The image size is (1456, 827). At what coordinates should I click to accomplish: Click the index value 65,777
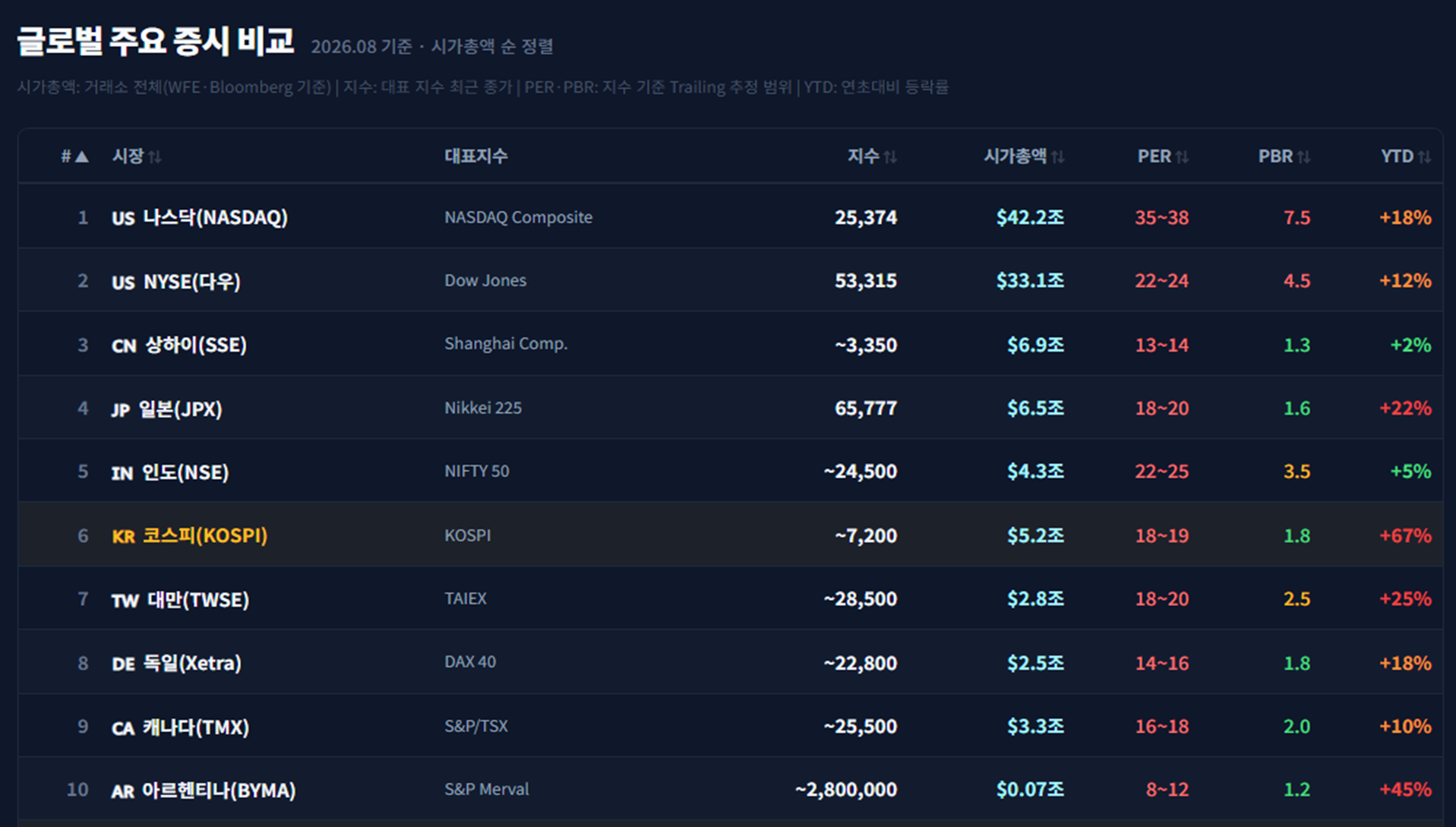(x=866, y=409)
